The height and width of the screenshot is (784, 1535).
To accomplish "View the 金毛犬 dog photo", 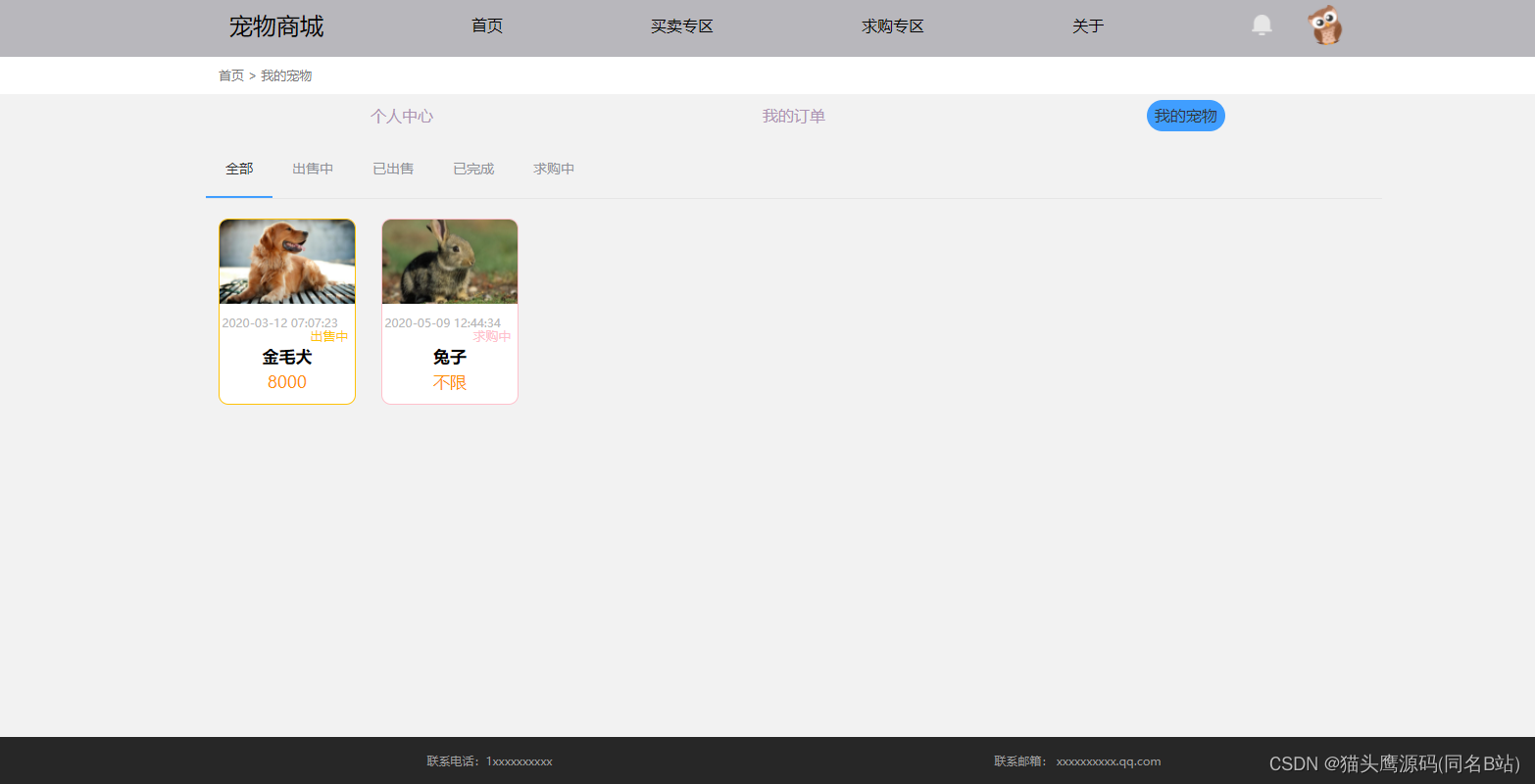I will pyautogui.click(x=286, y=262).
